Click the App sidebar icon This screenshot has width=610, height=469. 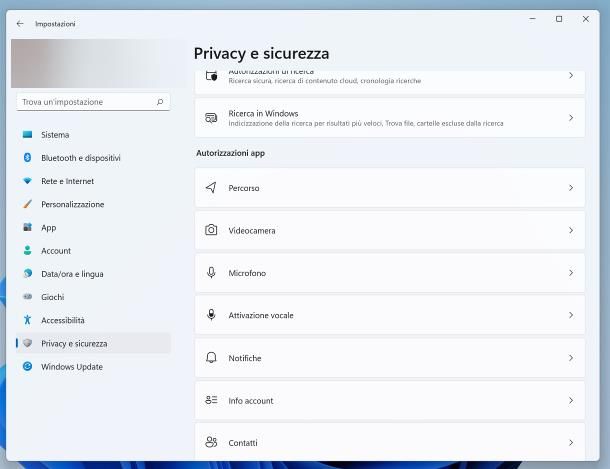tap(27, 227)
